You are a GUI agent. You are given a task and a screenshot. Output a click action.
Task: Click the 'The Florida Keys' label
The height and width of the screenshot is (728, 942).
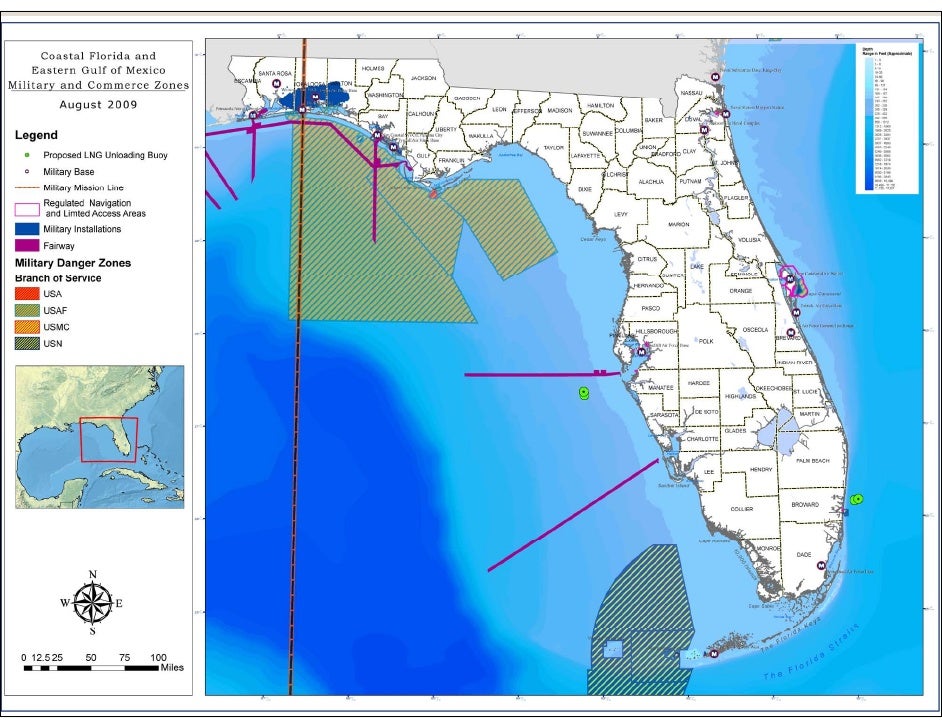tap(790, 635)
